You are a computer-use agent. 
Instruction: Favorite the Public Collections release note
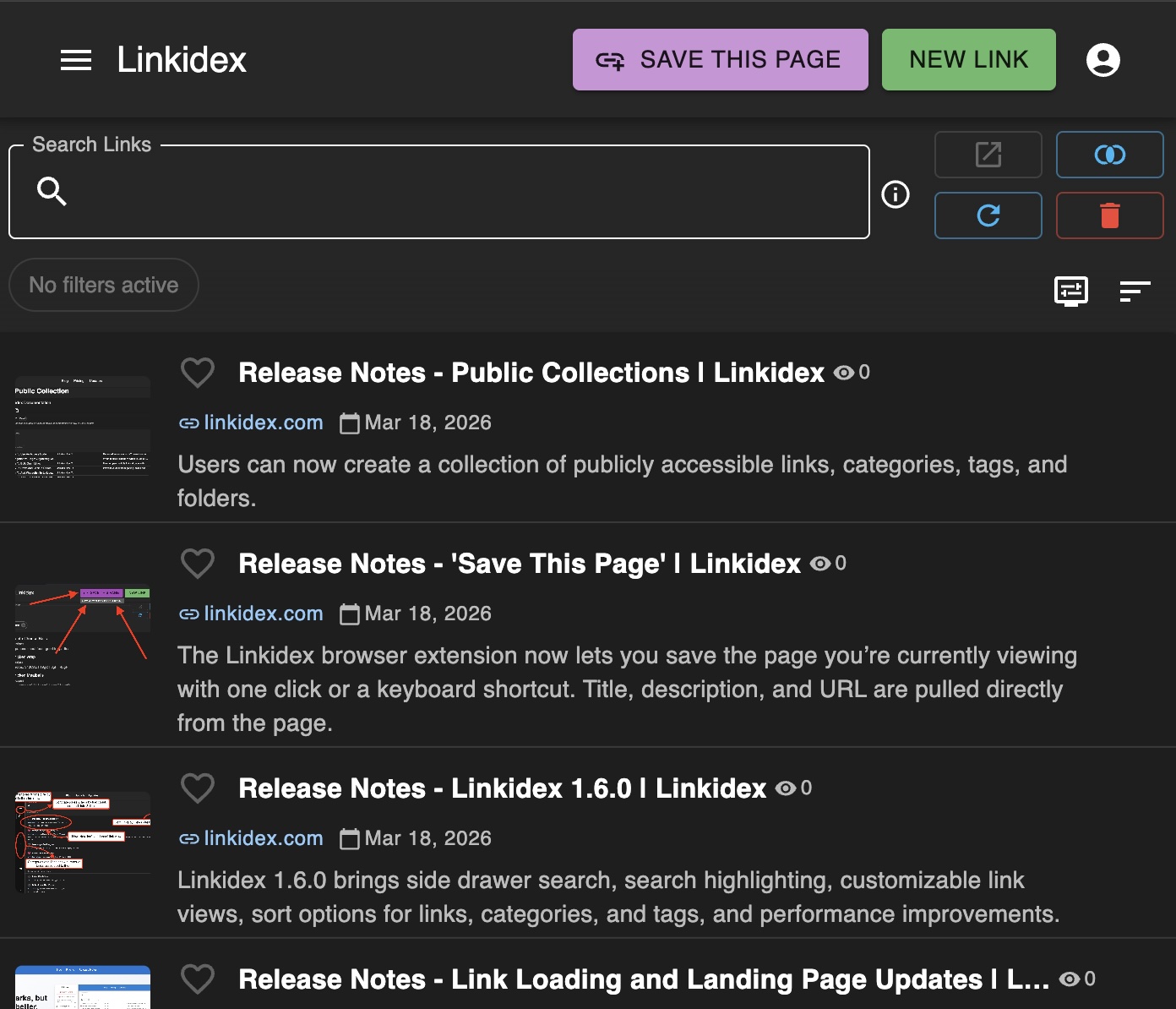click(197, 373)
